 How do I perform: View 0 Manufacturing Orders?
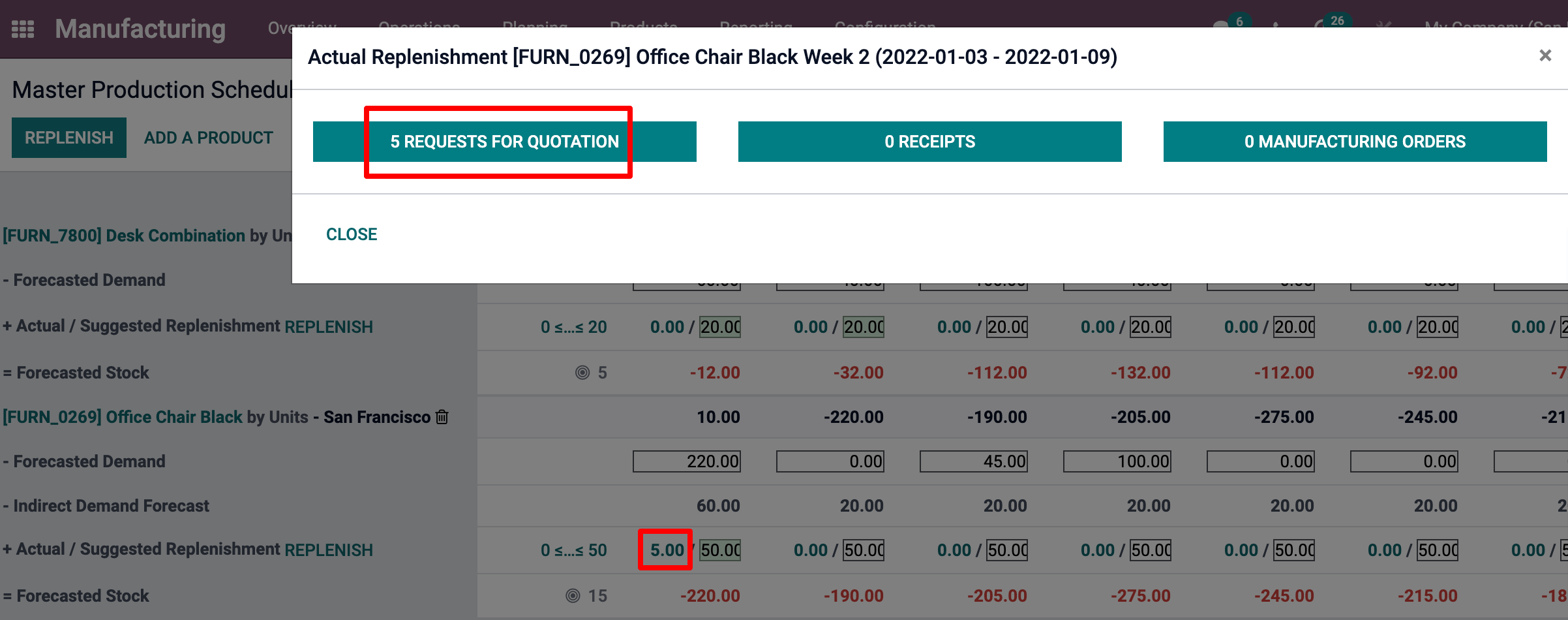click(x=1355, y=142)
